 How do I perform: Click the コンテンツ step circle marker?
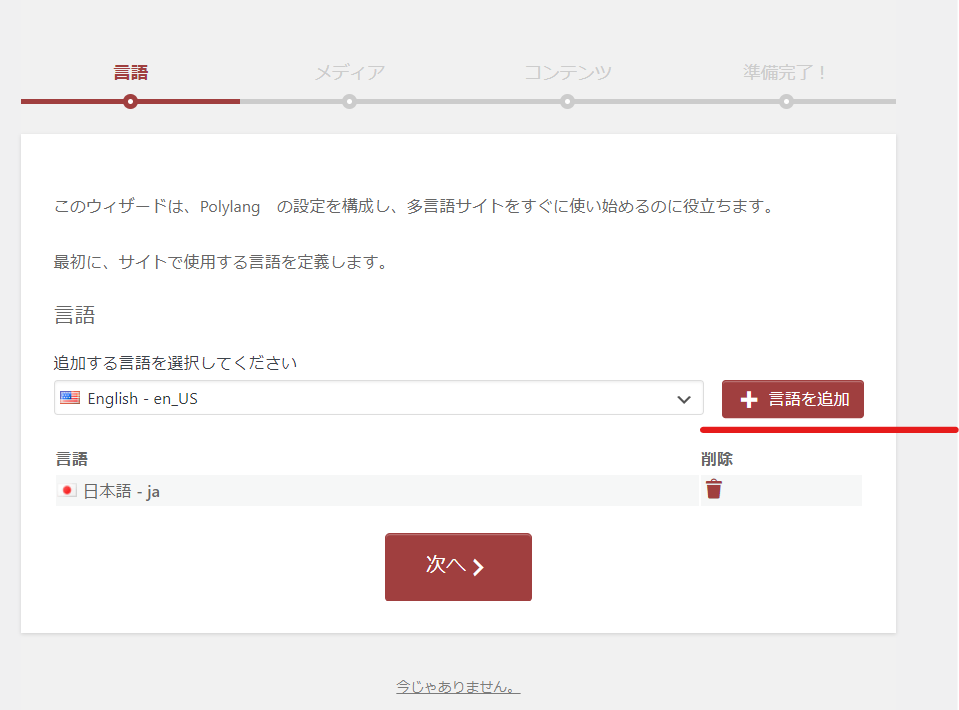click(567, 101)
